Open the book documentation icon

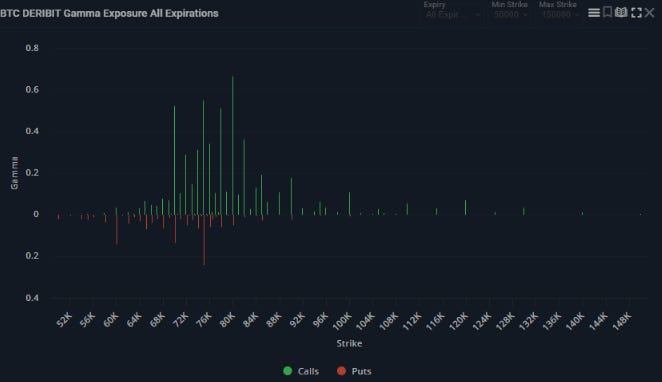pyautogui.click(x=621, y=12)
